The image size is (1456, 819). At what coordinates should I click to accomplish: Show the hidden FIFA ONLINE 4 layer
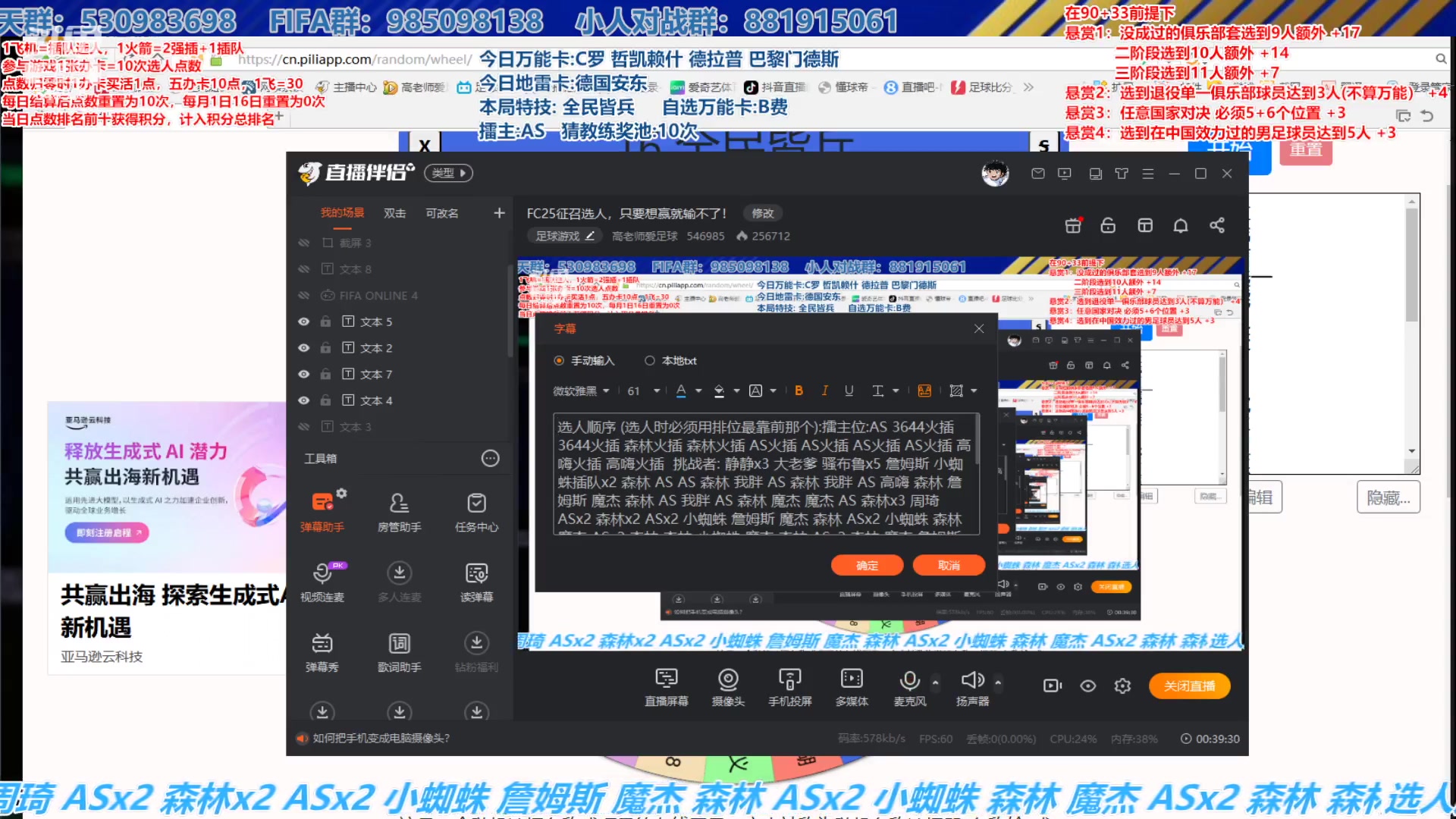(x=303, y=295)
